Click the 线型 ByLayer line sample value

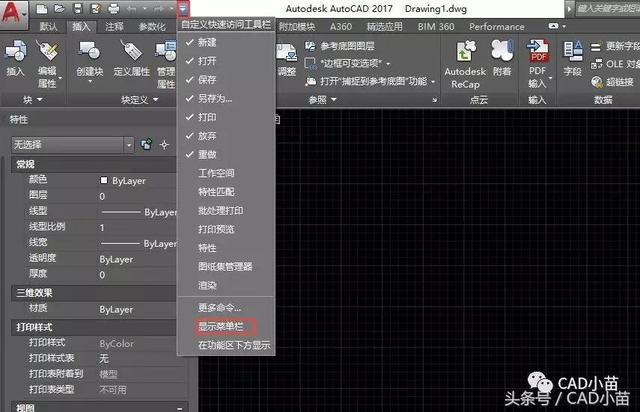(x=139, y=212)
